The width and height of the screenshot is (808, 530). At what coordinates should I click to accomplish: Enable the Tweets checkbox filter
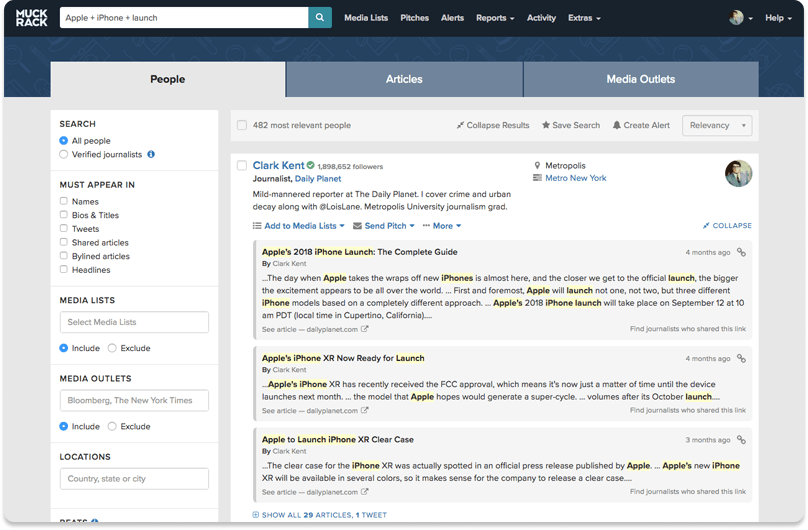coord(64,229)
